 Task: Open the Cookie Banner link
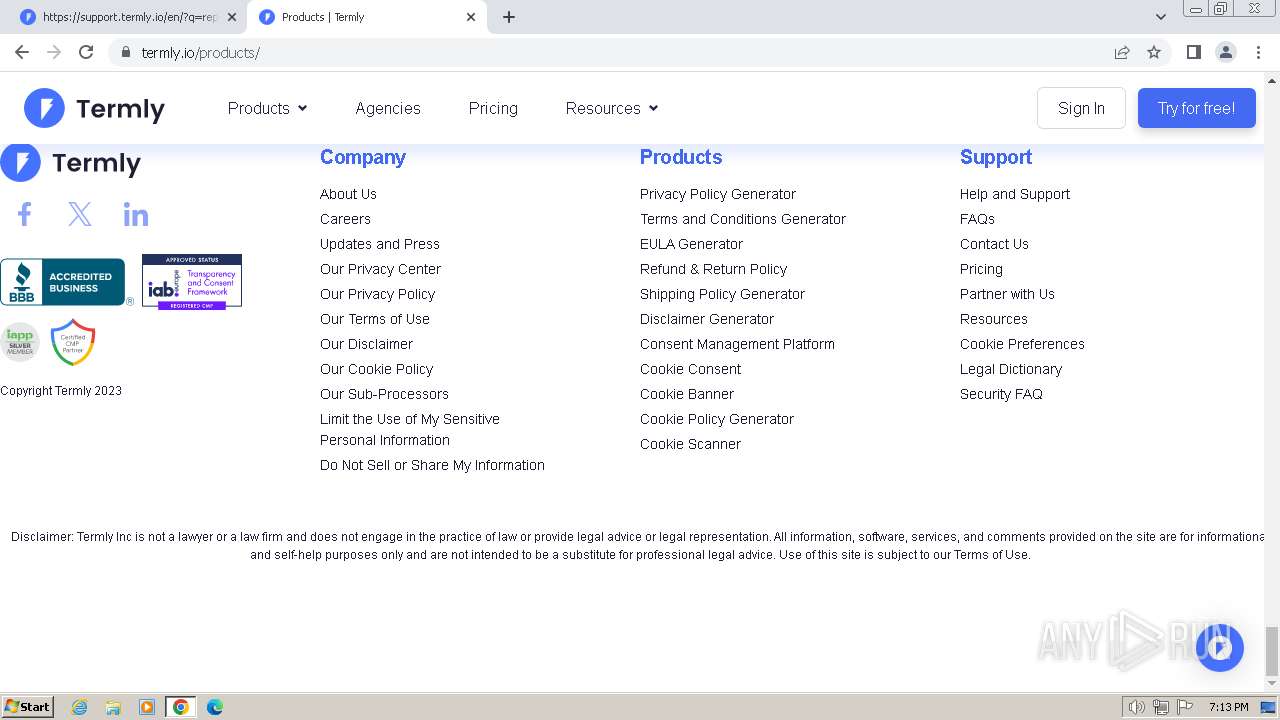click(x=687, y=394)
